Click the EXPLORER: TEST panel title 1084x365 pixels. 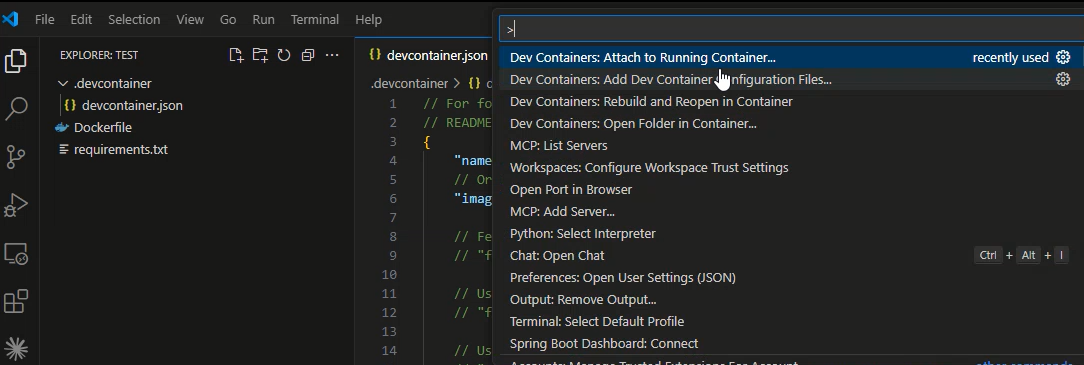pos(99,55)
